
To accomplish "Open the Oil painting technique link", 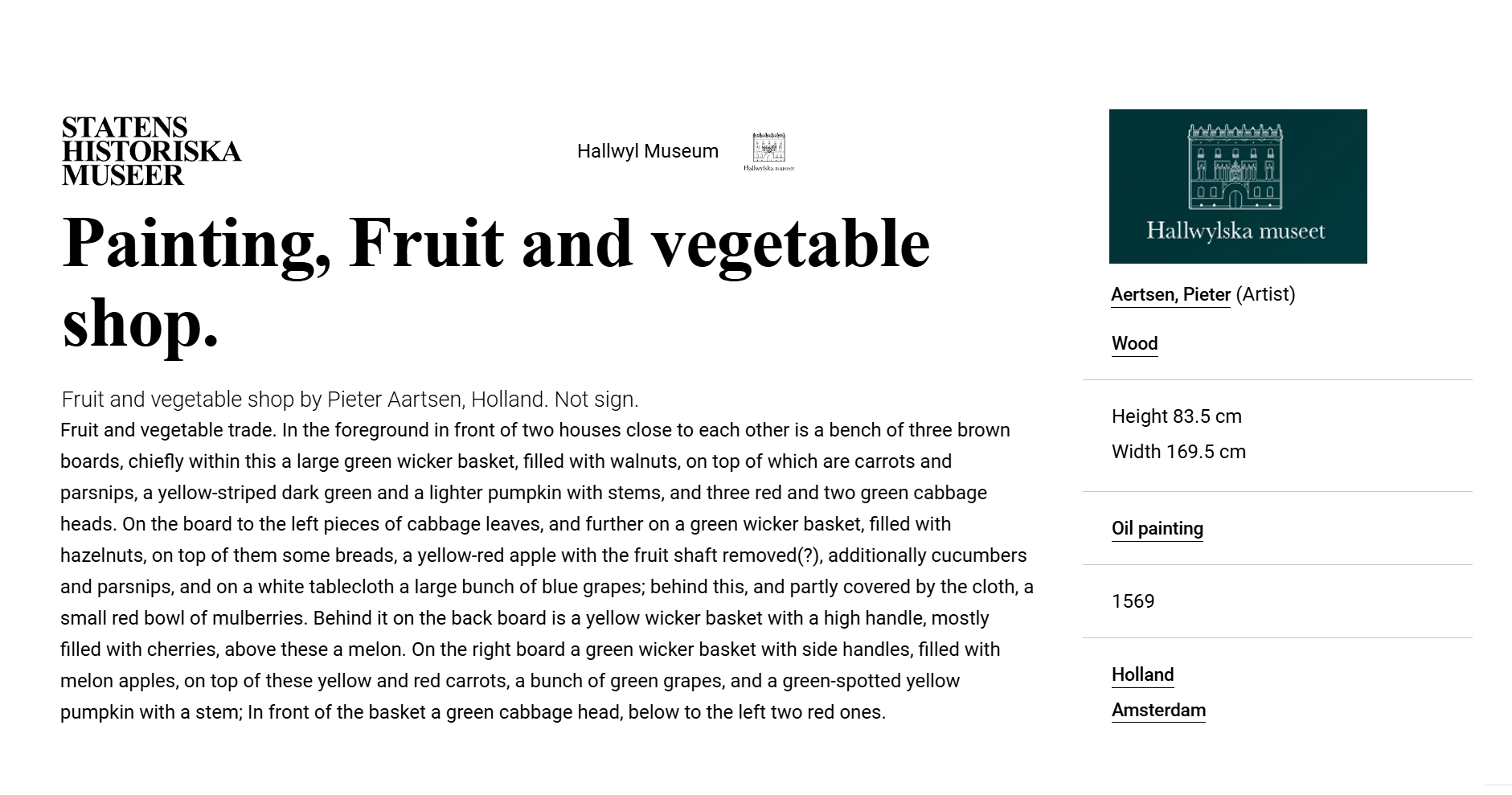I will click(1157, 529).
